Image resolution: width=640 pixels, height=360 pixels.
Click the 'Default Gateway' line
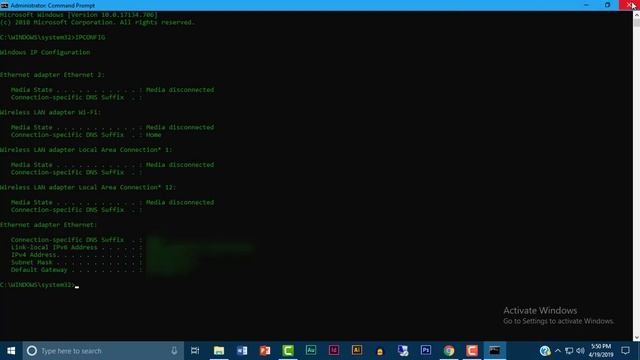coord(76,270)
